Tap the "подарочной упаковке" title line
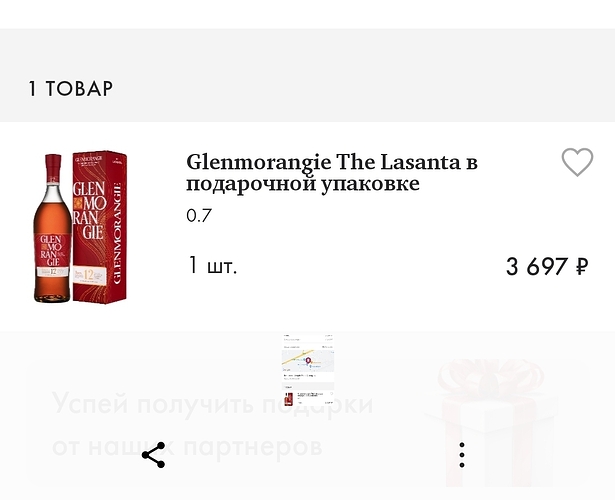The image size is (615, 500). click(x=303, y=183)
